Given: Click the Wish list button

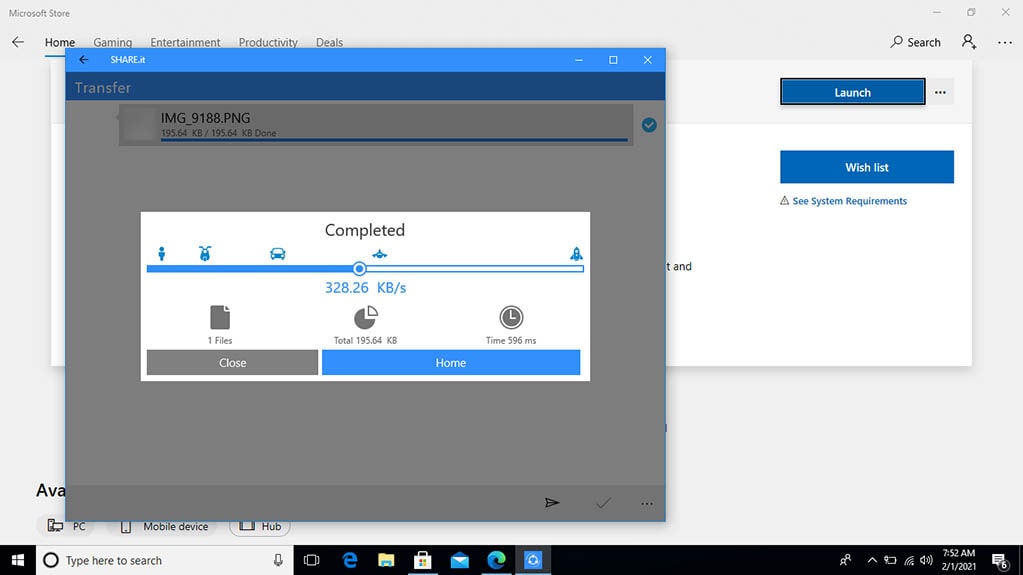Looking at the screenshot, I should [866, 167].
